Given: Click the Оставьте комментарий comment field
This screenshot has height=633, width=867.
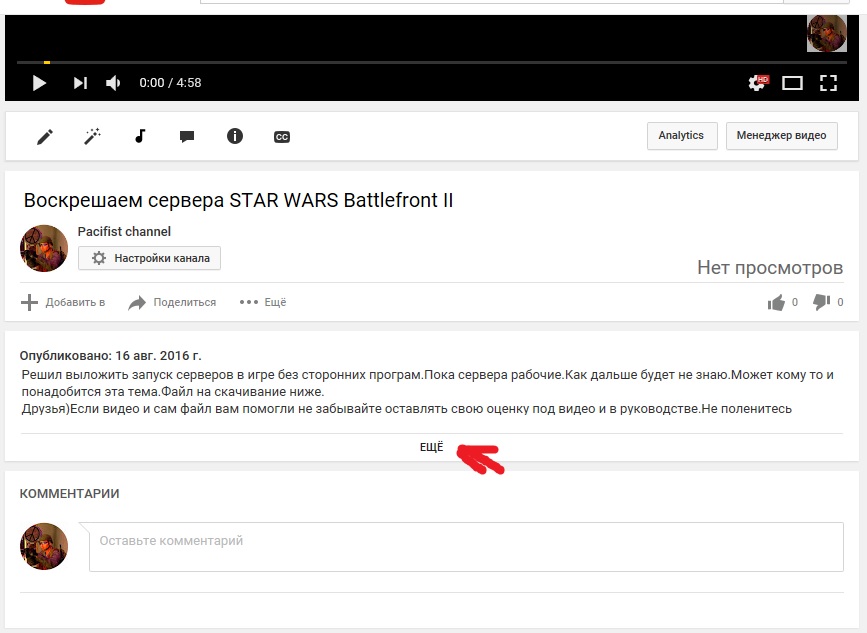Looking at the screenshot, I should 466,547.
